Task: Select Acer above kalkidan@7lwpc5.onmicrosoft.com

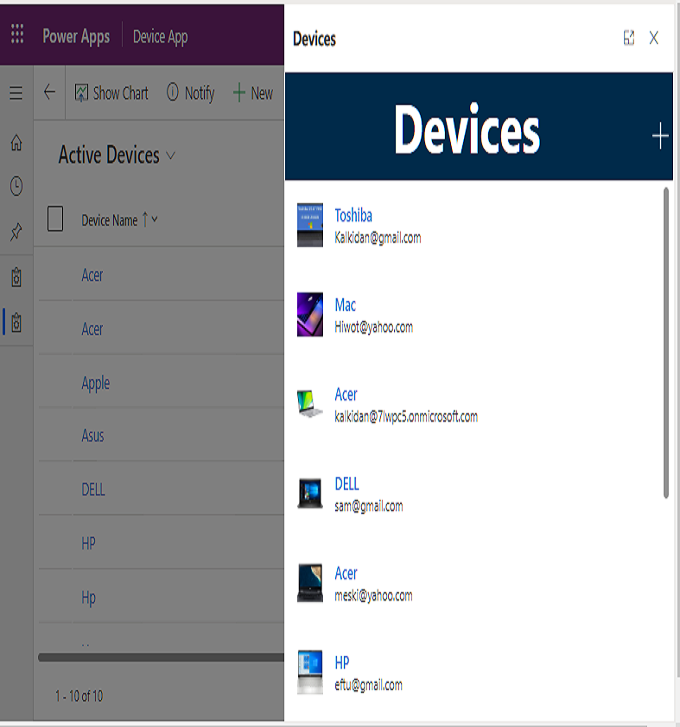Action: click(346, 395)
